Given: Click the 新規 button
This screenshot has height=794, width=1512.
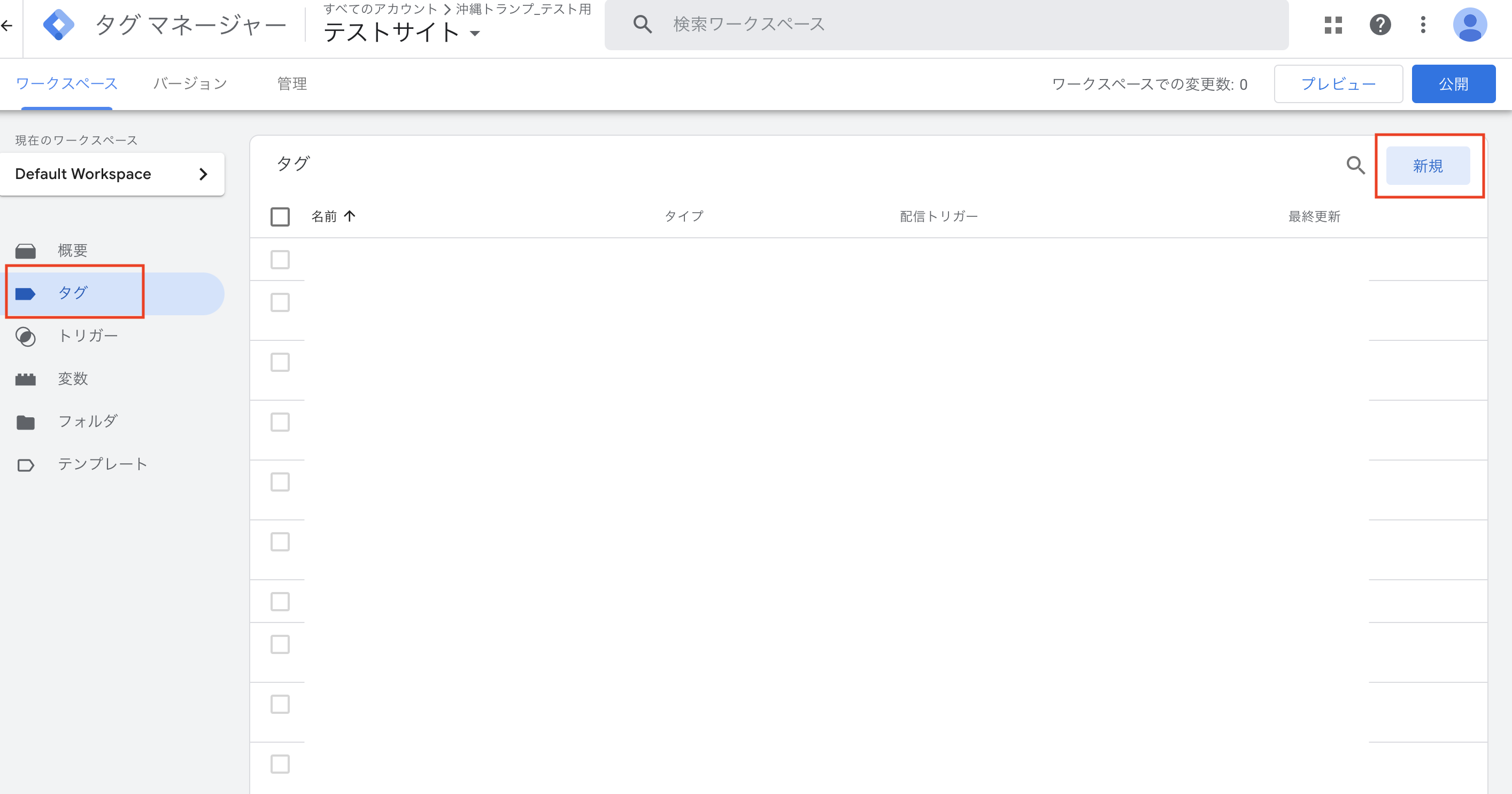Looking at the screenshot, I should [1428, 166].
